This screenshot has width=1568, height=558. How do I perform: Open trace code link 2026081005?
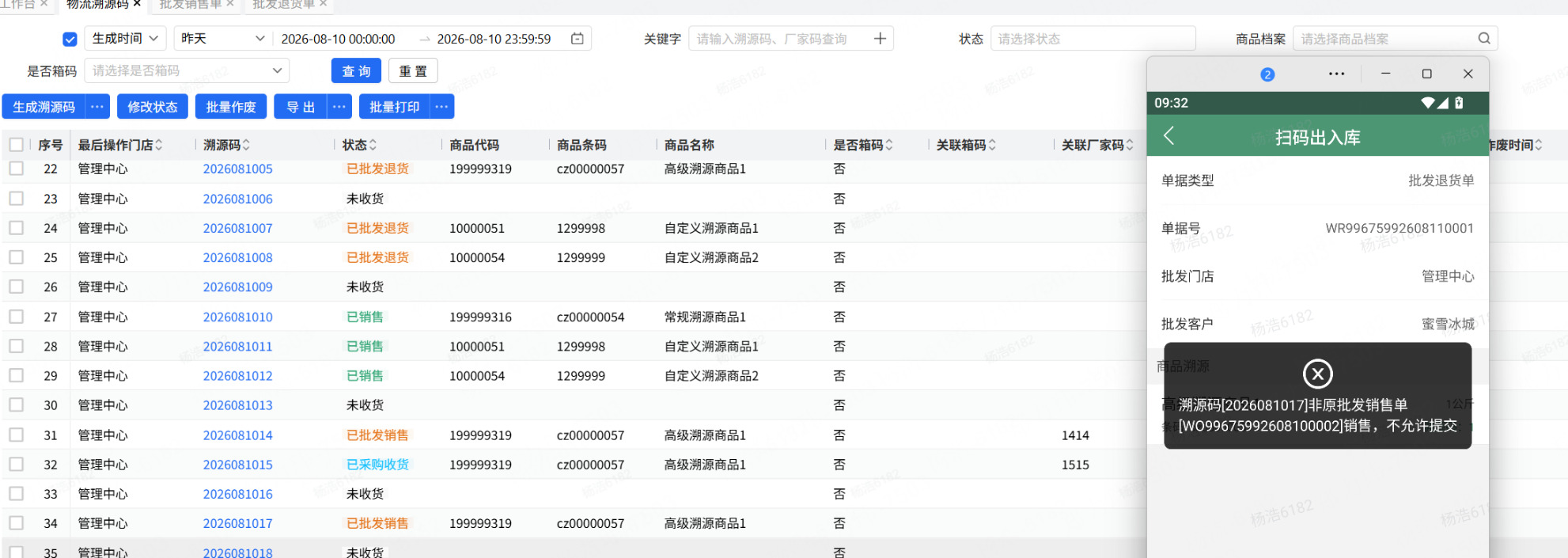click(x=238, y=169)
